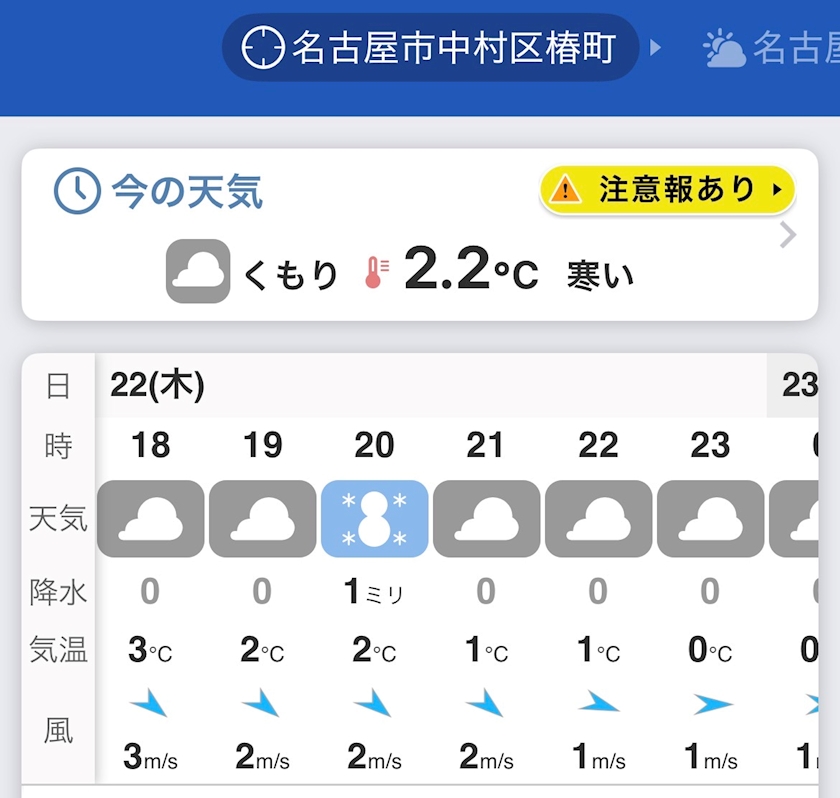Tap the 2.2°C current temperature reading

click(470, 271)
